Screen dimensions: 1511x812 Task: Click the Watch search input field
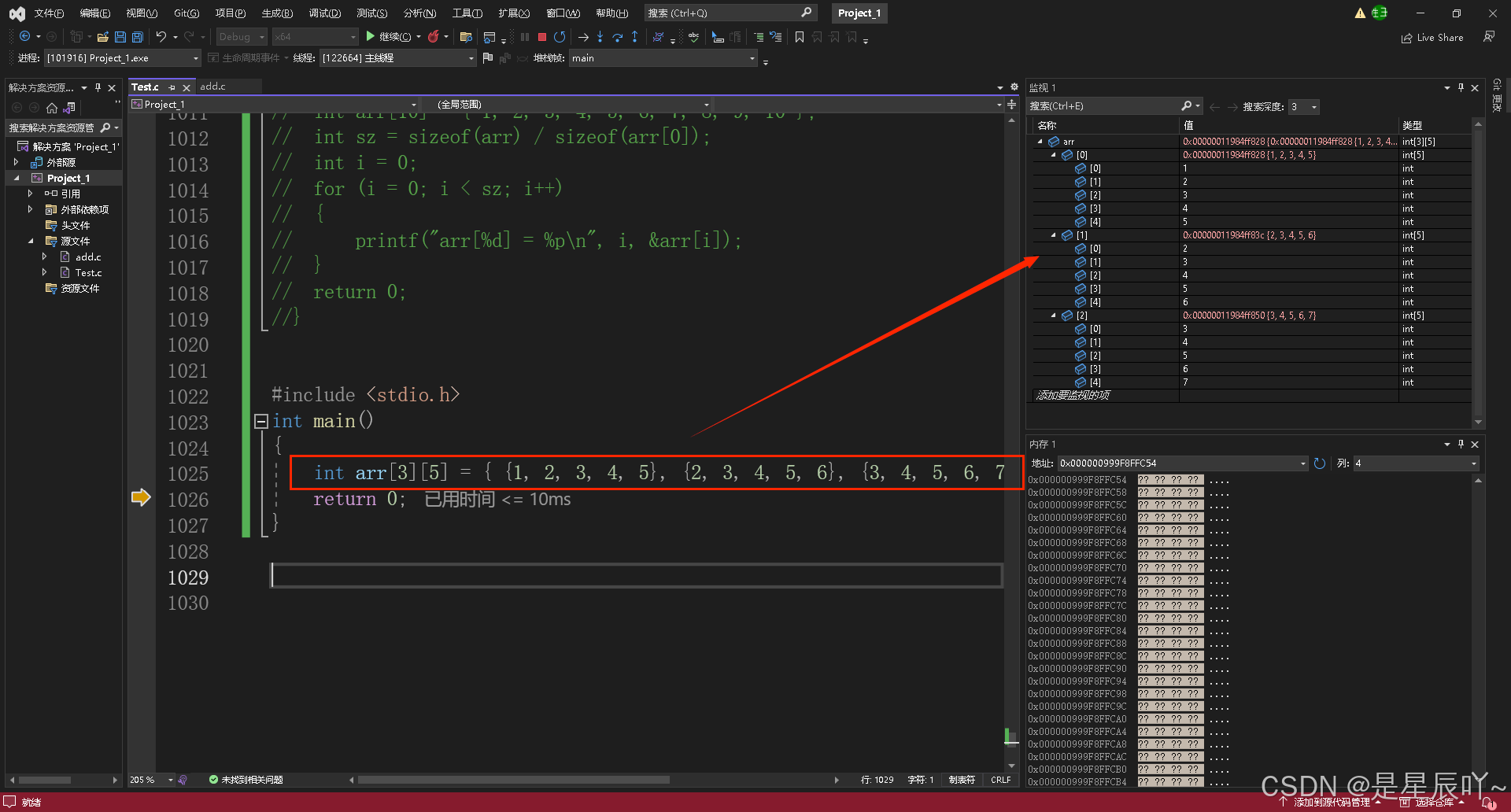(x=1104, y=106)
